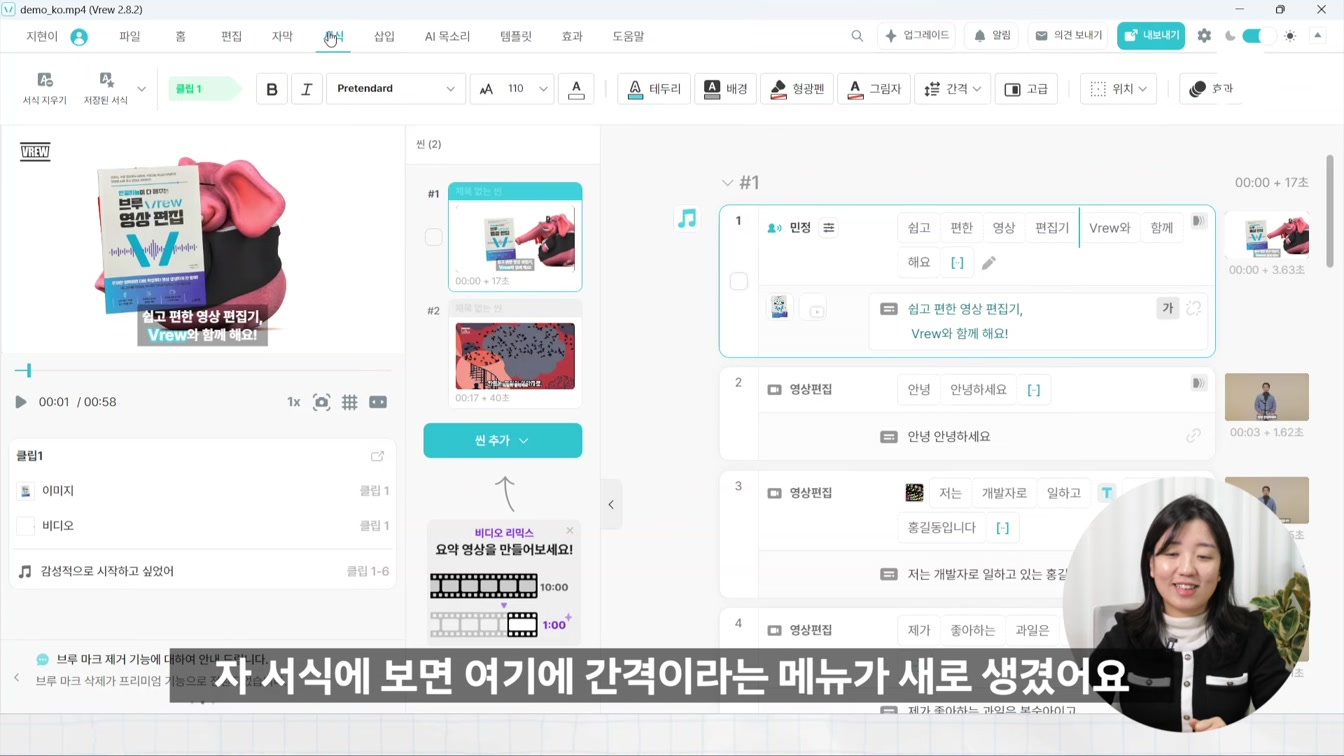
Task: Open the 템플릿 menu tab
Action: point(516,36)
